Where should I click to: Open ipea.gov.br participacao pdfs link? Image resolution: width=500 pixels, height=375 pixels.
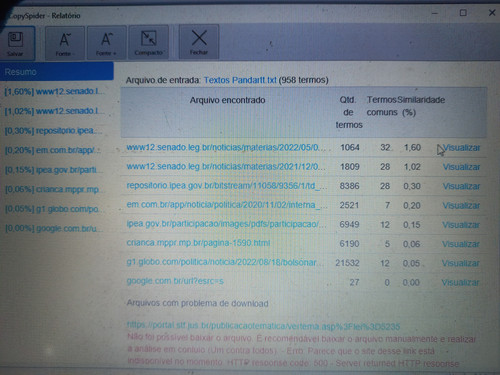coord(226,224)
